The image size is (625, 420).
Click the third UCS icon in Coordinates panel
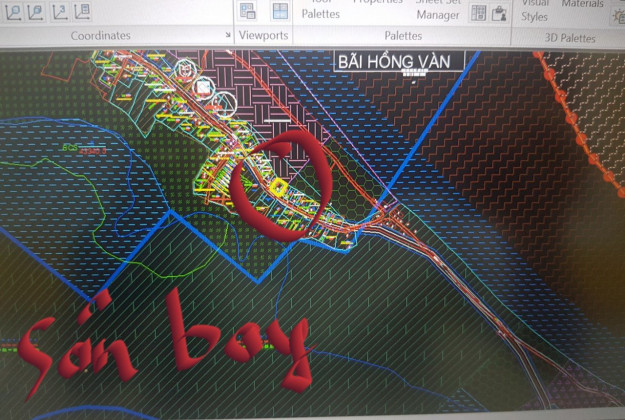tap(60, 12)
